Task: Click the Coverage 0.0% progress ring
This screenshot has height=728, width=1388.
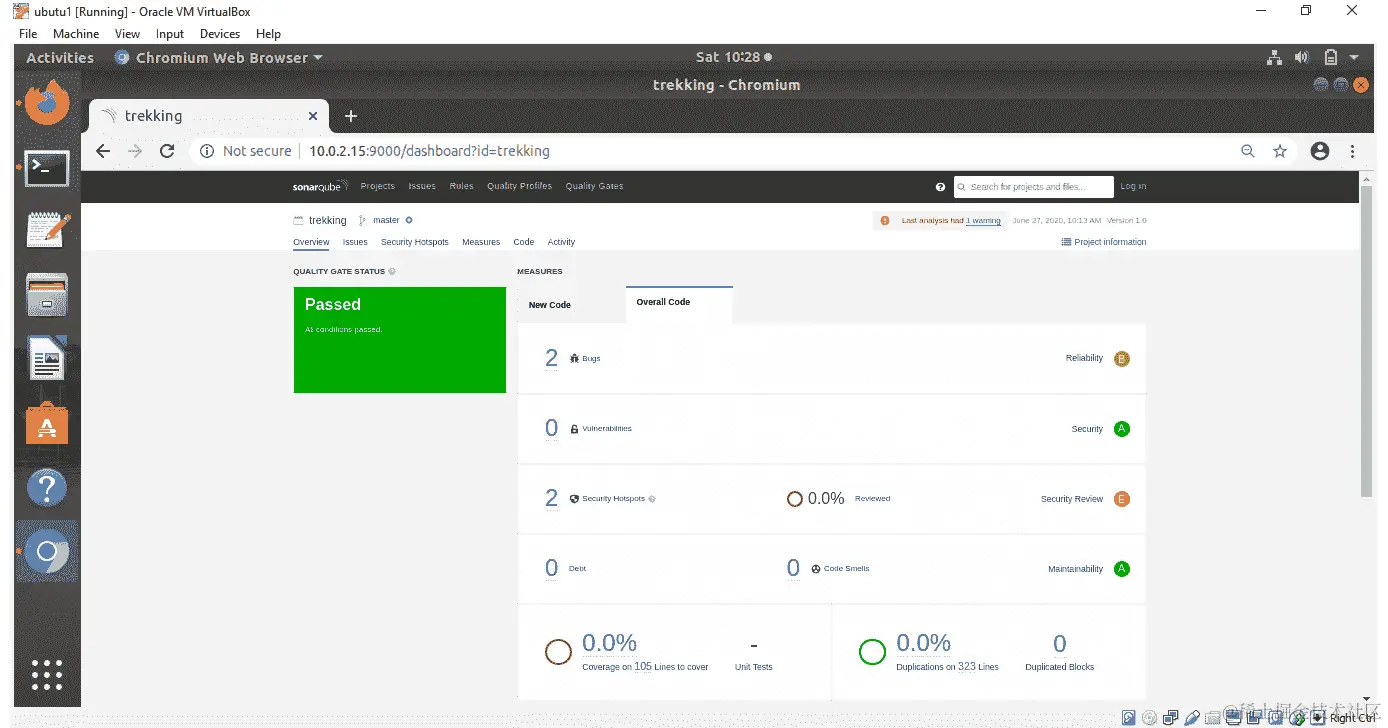Action: tap(558, 651)
